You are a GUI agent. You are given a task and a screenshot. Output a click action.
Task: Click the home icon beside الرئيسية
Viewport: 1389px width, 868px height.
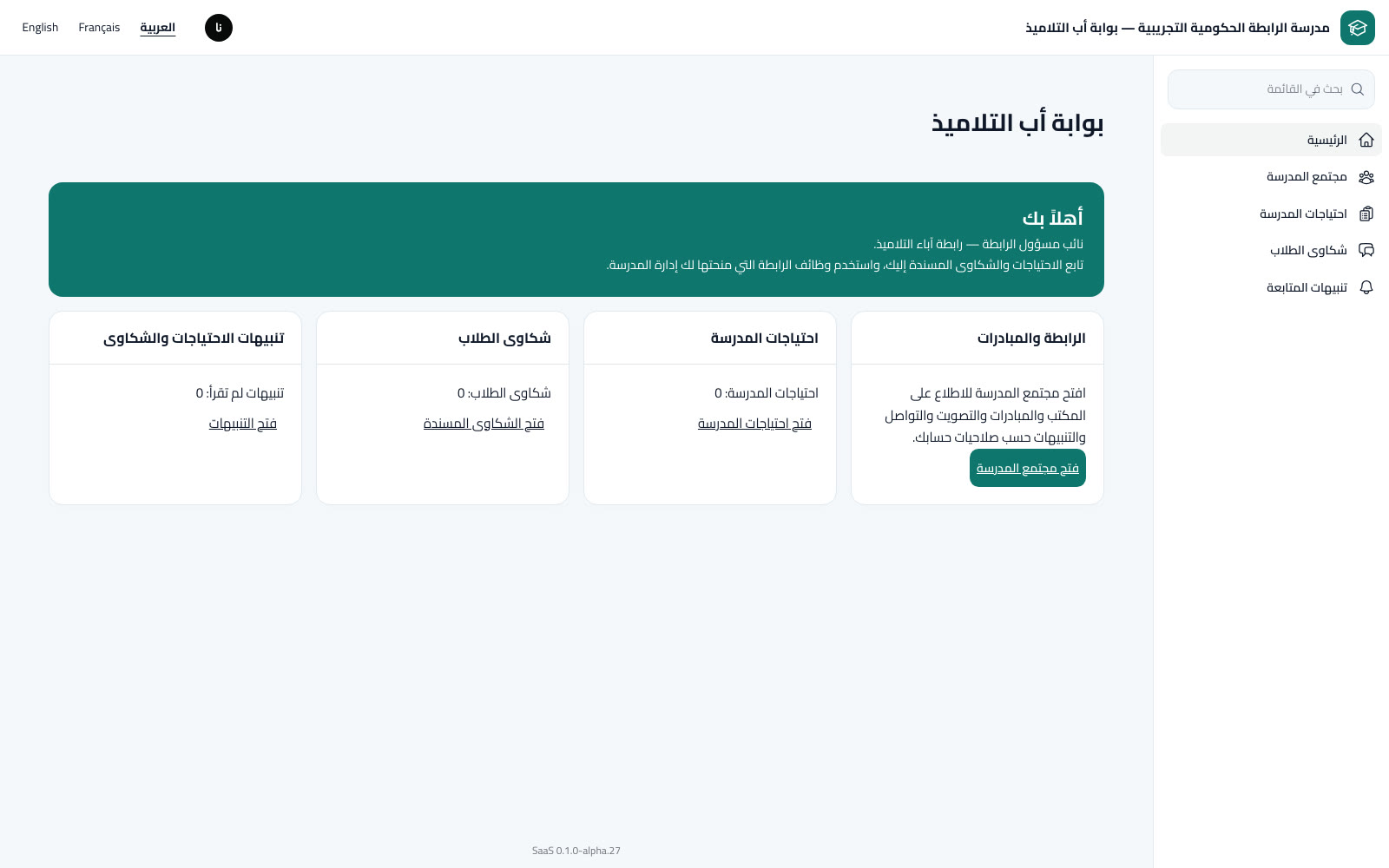[x=1366, y=140]
